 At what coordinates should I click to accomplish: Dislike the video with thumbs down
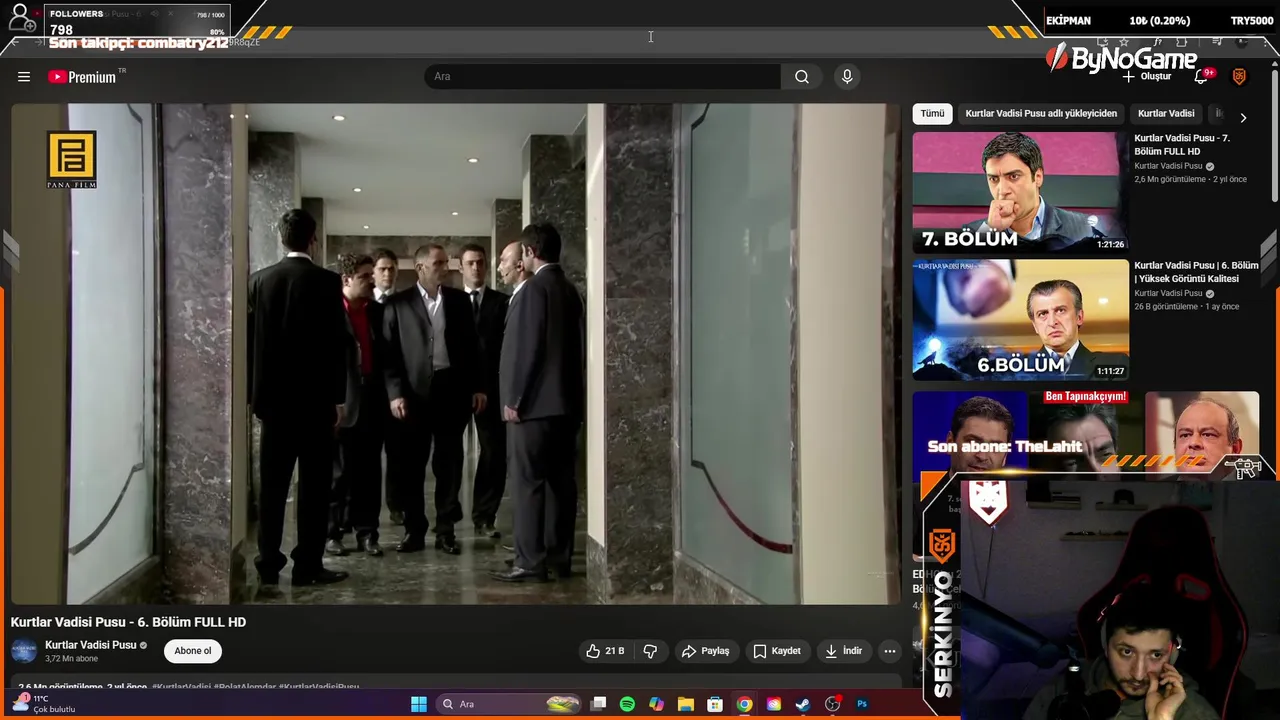tap(650, 651)
